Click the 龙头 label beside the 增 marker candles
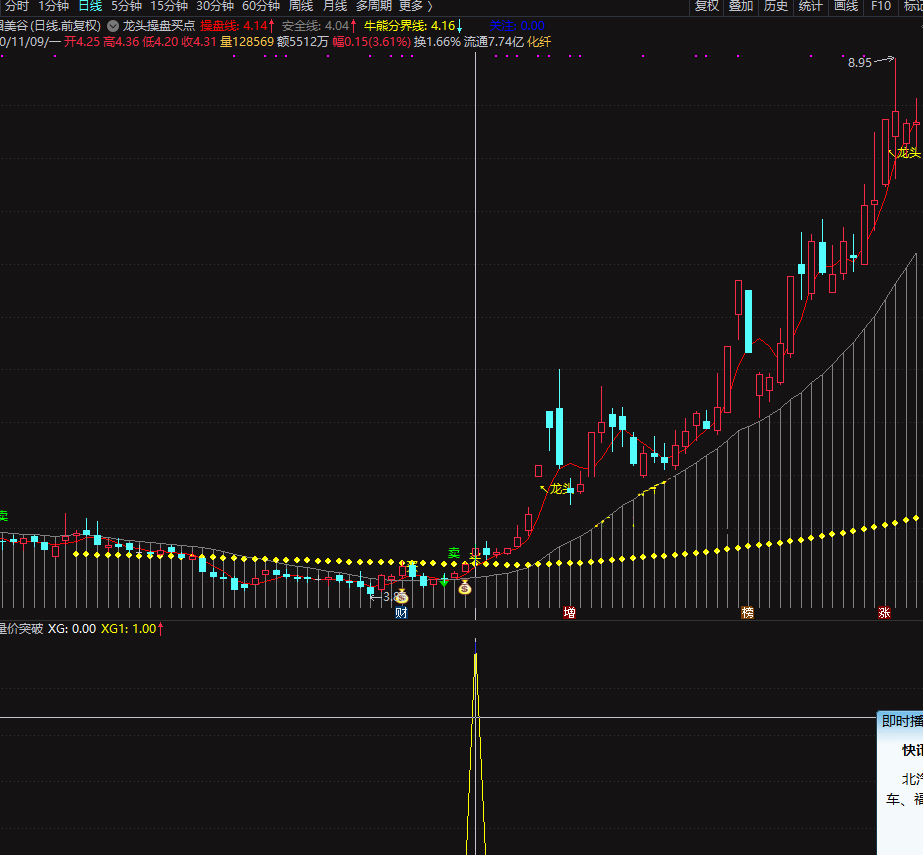Screen dimensions: 923x855 (562, 489)
